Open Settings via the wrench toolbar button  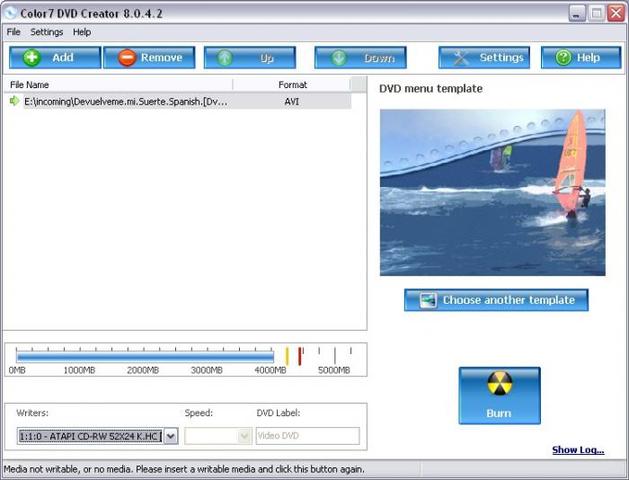coord(484,58)
